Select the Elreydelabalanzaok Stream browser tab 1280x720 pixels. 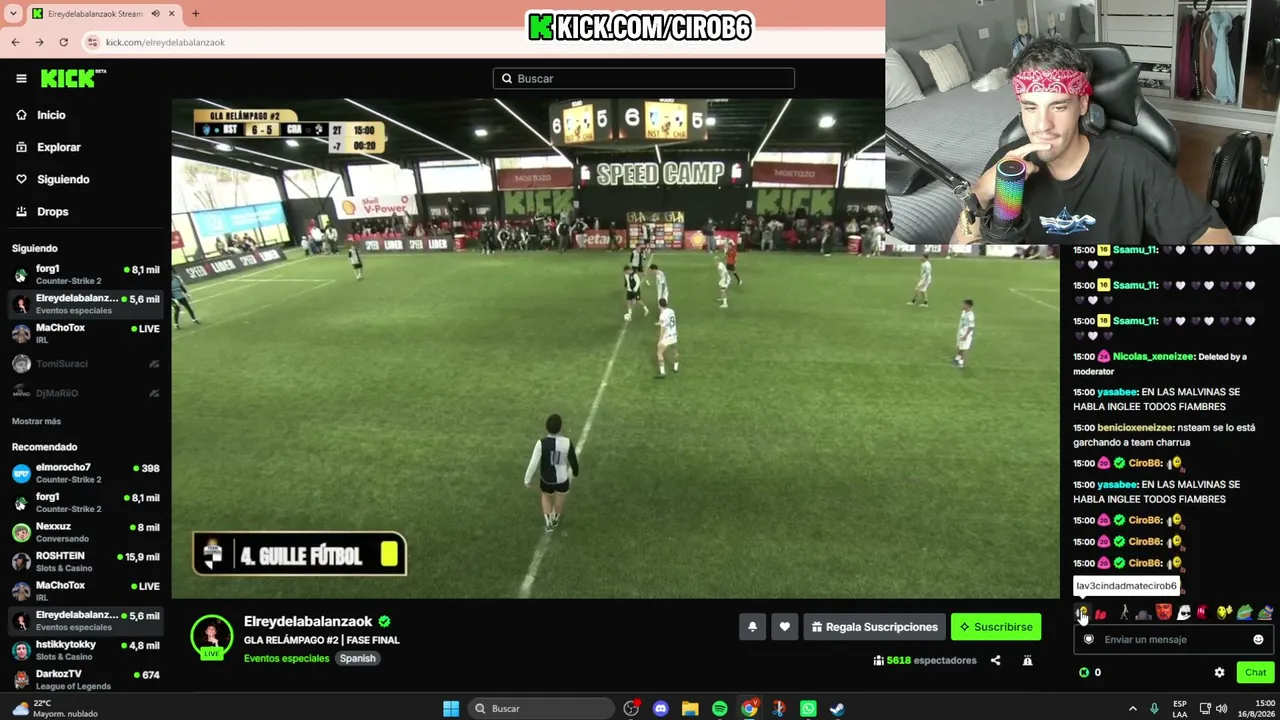coord(103,14)
